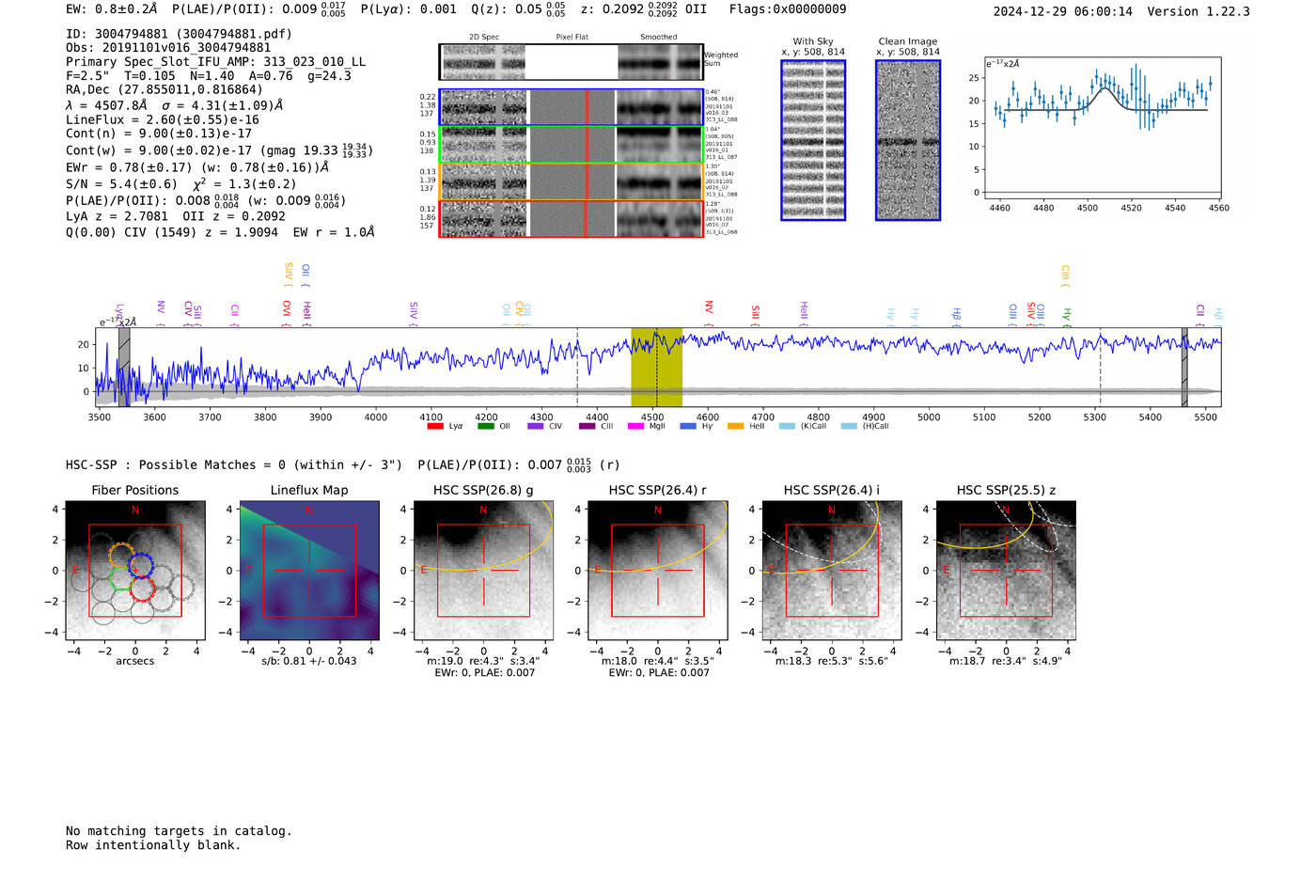This screenshot has height=896, width=1316.
Task: Click the green-bordered 2D spectrum row
Action: pos(572,145)
